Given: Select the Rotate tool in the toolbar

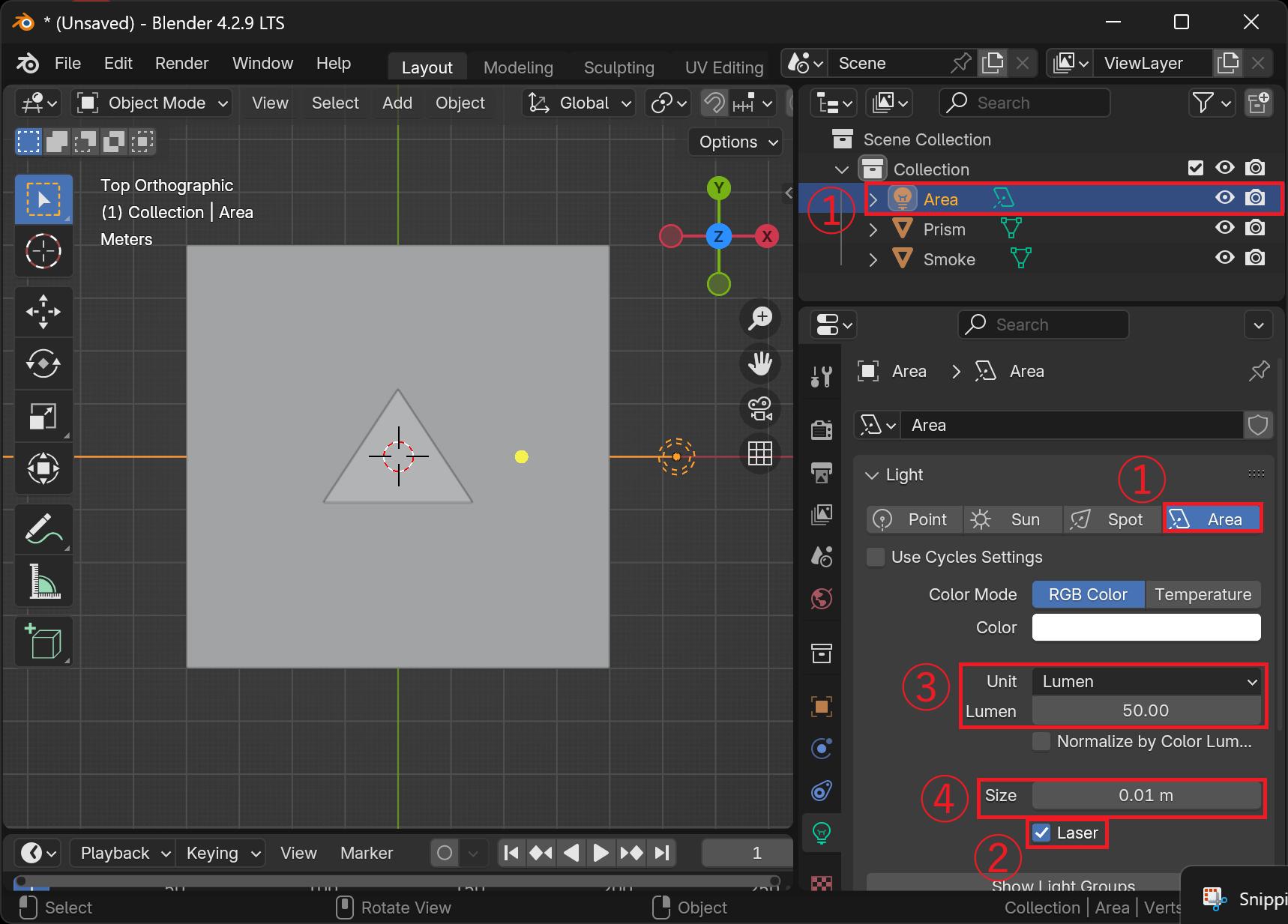Looking at the screenshot, I should click(43, 364).
